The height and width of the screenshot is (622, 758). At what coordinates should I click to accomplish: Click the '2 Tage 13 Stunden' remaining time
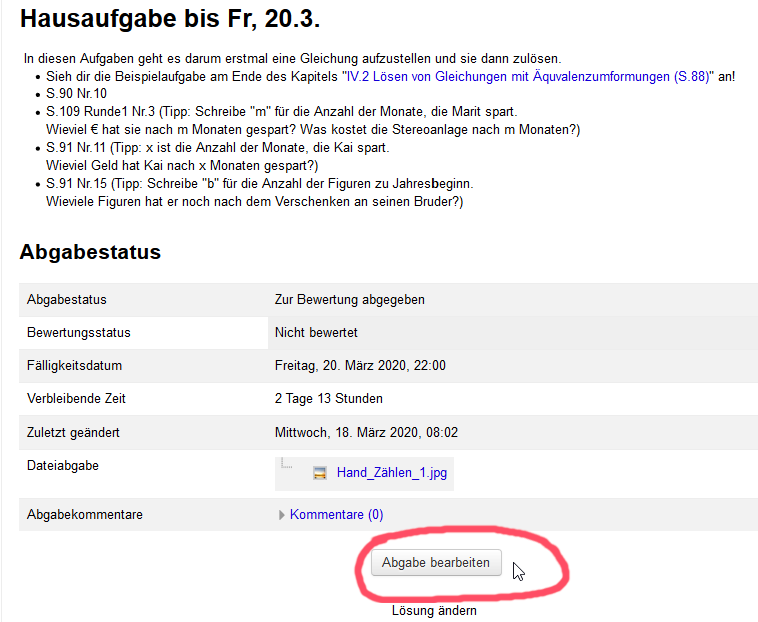pyautogui.click(x=329, y=398)
